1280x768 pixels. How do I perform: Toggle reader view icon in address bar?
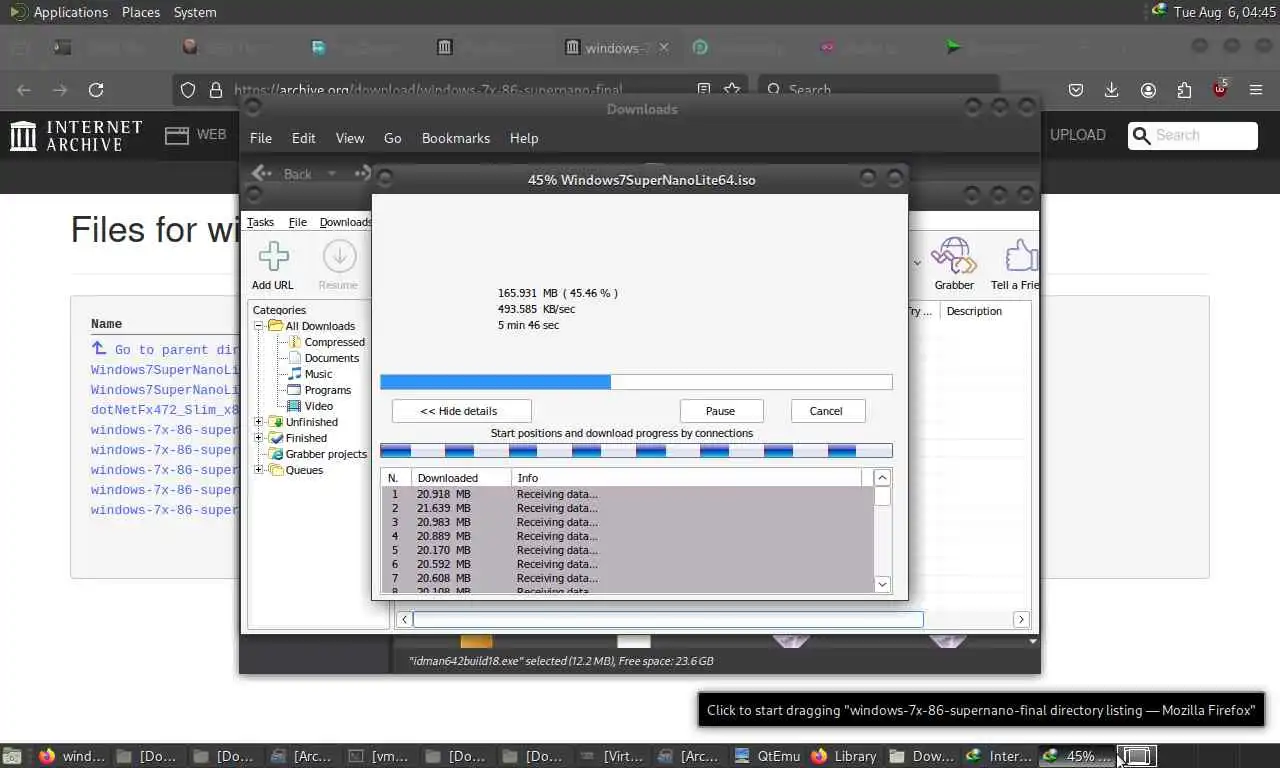pos(704,90)
